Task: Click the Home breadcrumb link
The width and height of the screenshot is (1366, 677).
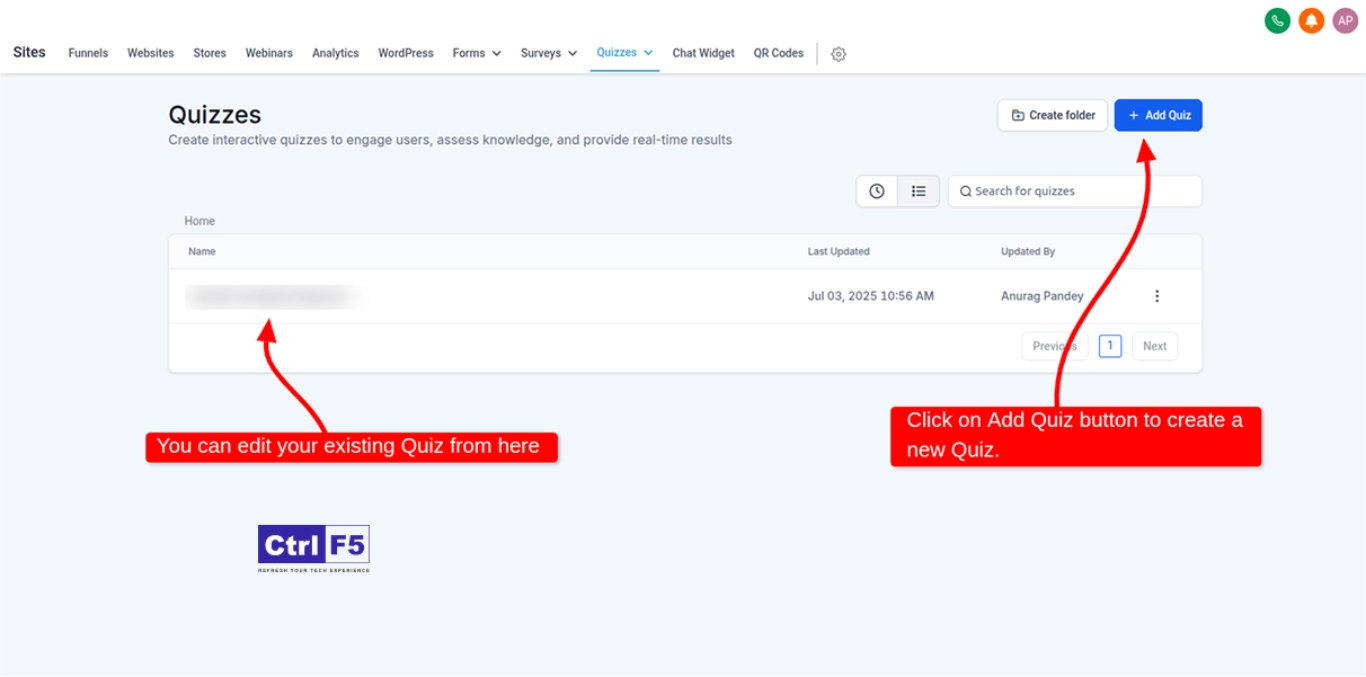Action: coord(199,221)
